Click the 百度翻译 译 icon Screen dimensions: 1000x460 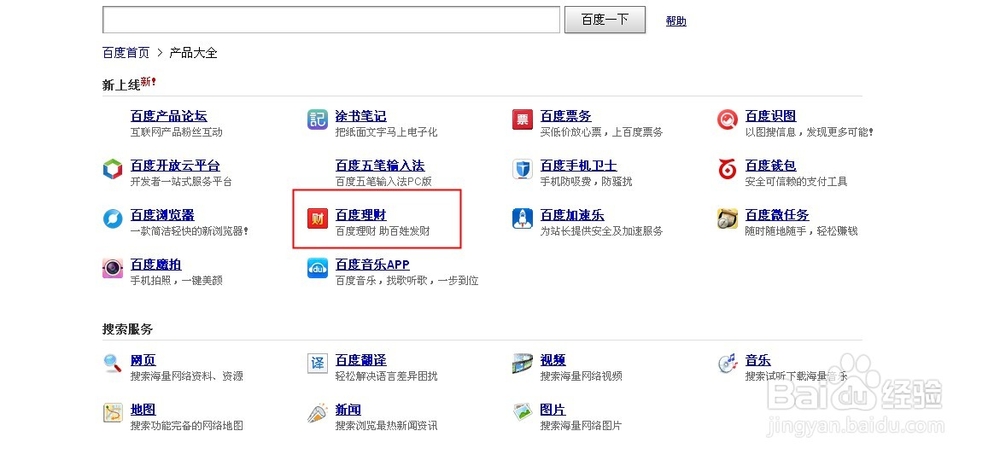(x=317, y=364)
